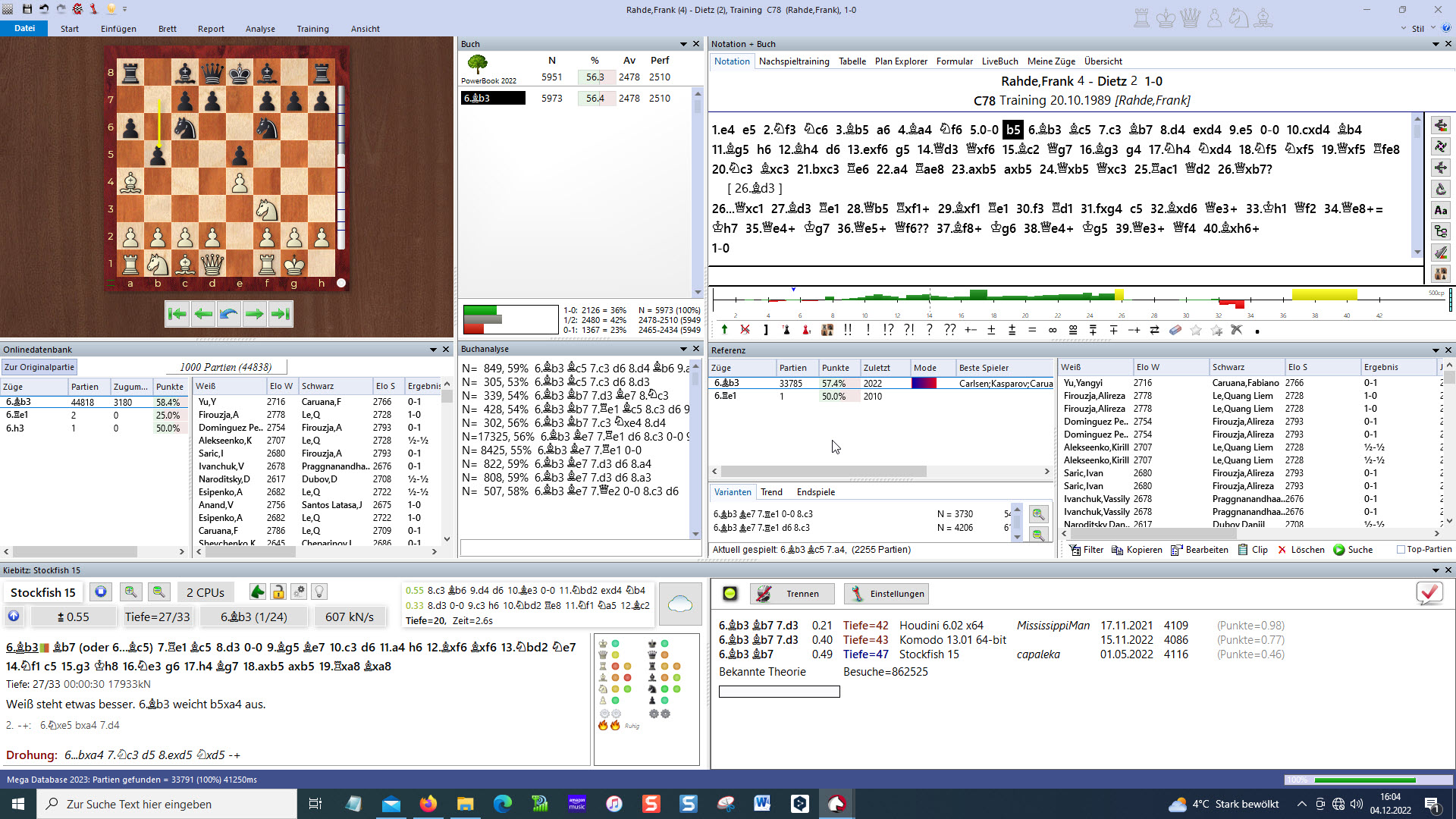Open quick access toolbar customize arrow
Screen dimensions: 1456x819
[x=125, y=9]
